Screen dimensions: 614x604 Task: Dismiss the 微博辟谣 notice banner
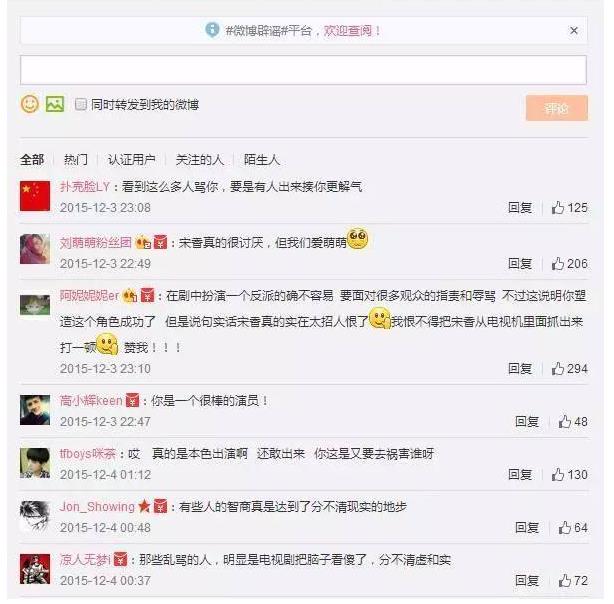(574, 31)
